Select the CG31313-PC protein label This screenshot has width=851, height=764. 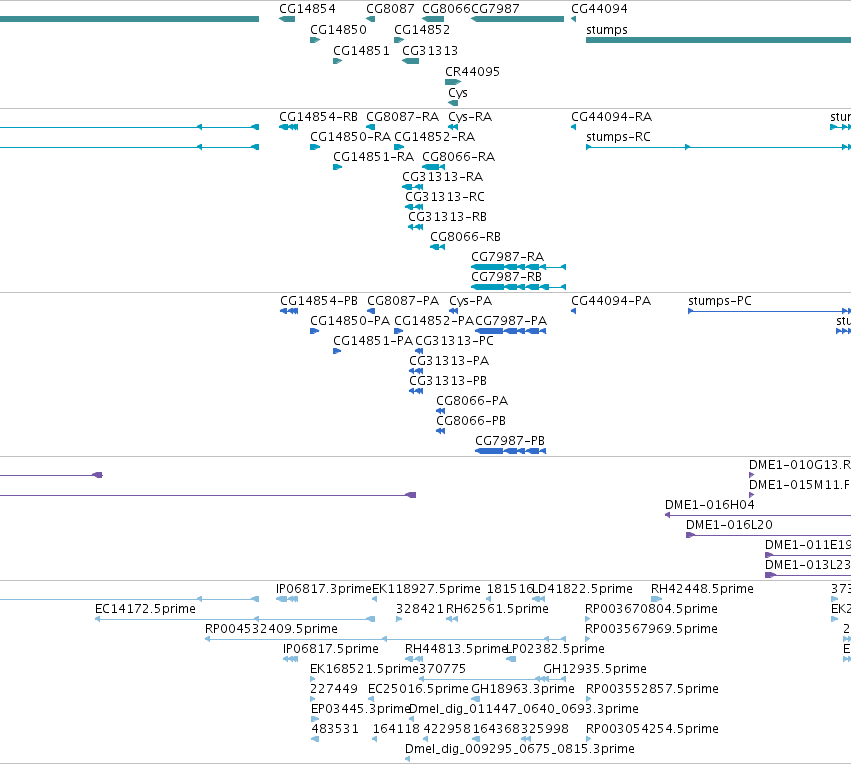pos(454,341)
